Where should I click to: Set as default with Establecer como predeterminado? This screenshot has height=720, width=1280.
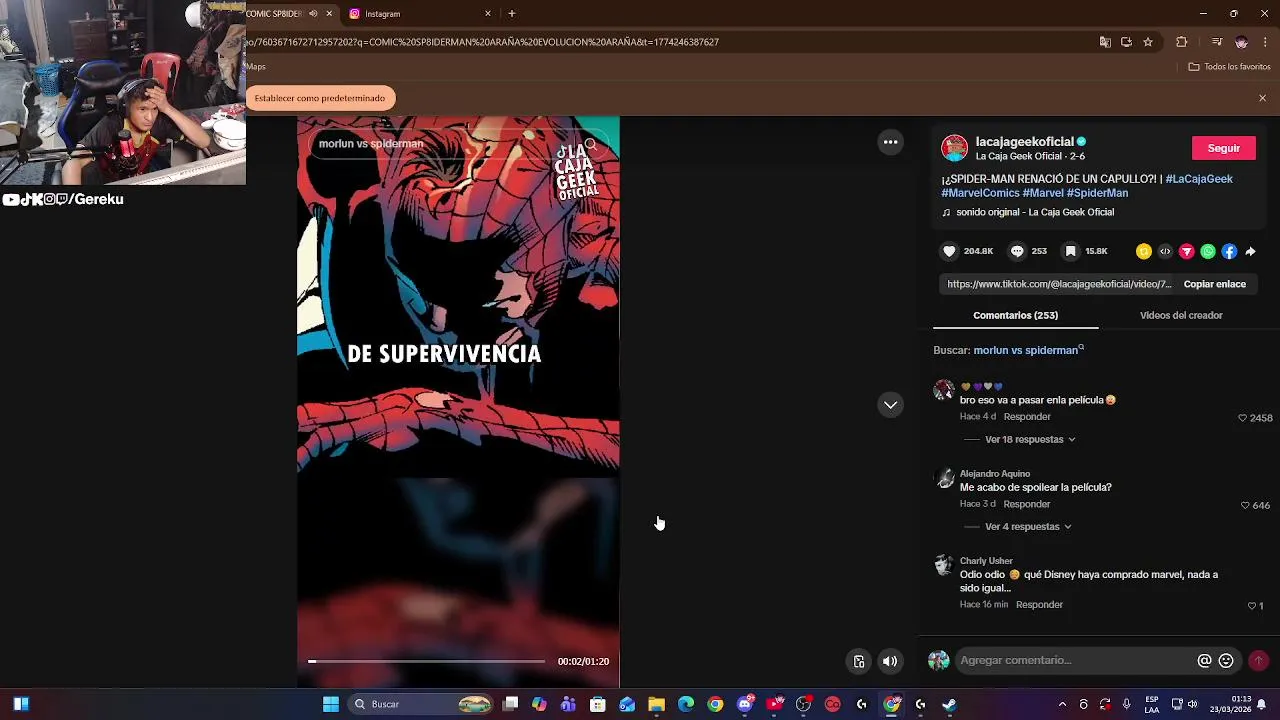click(x=320, y=98)
